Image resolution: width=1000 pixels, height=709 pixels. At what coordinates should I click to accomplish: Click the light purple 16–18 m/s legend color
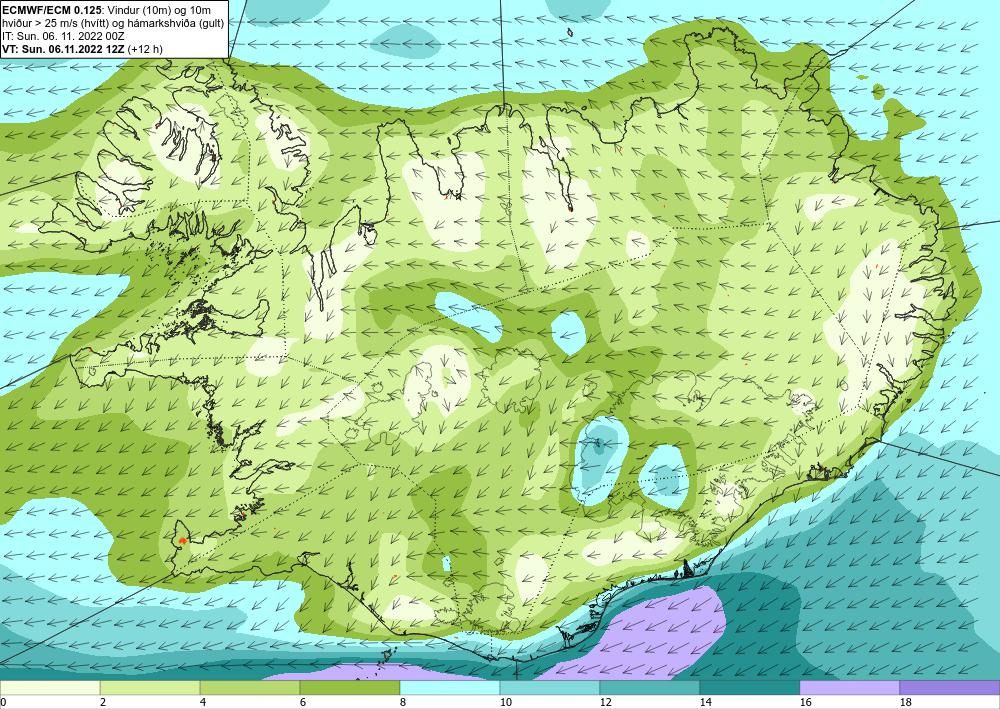pos(849,688)
